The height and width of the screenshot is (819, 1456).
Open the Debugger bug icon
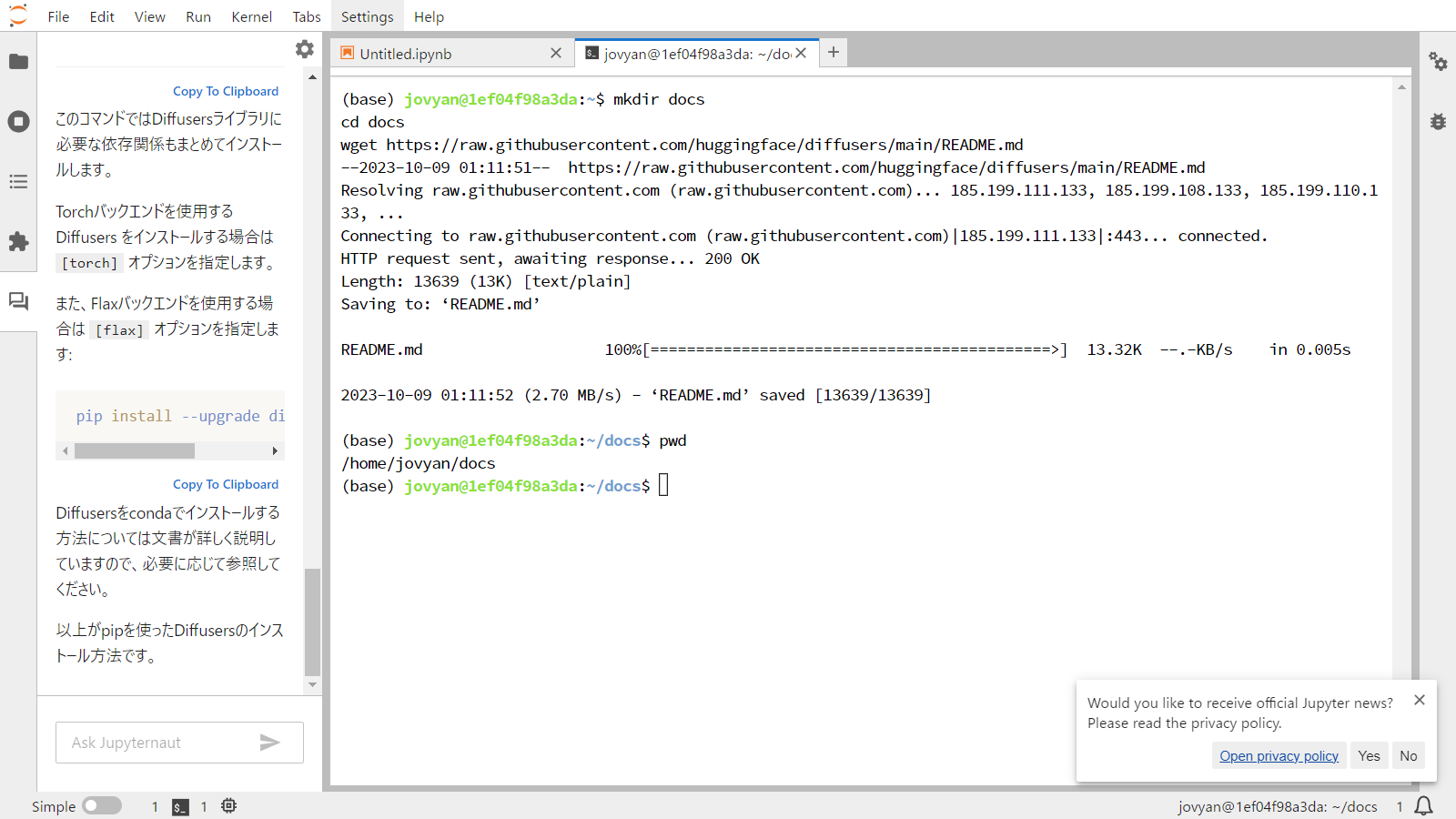tap(1438, 122)
